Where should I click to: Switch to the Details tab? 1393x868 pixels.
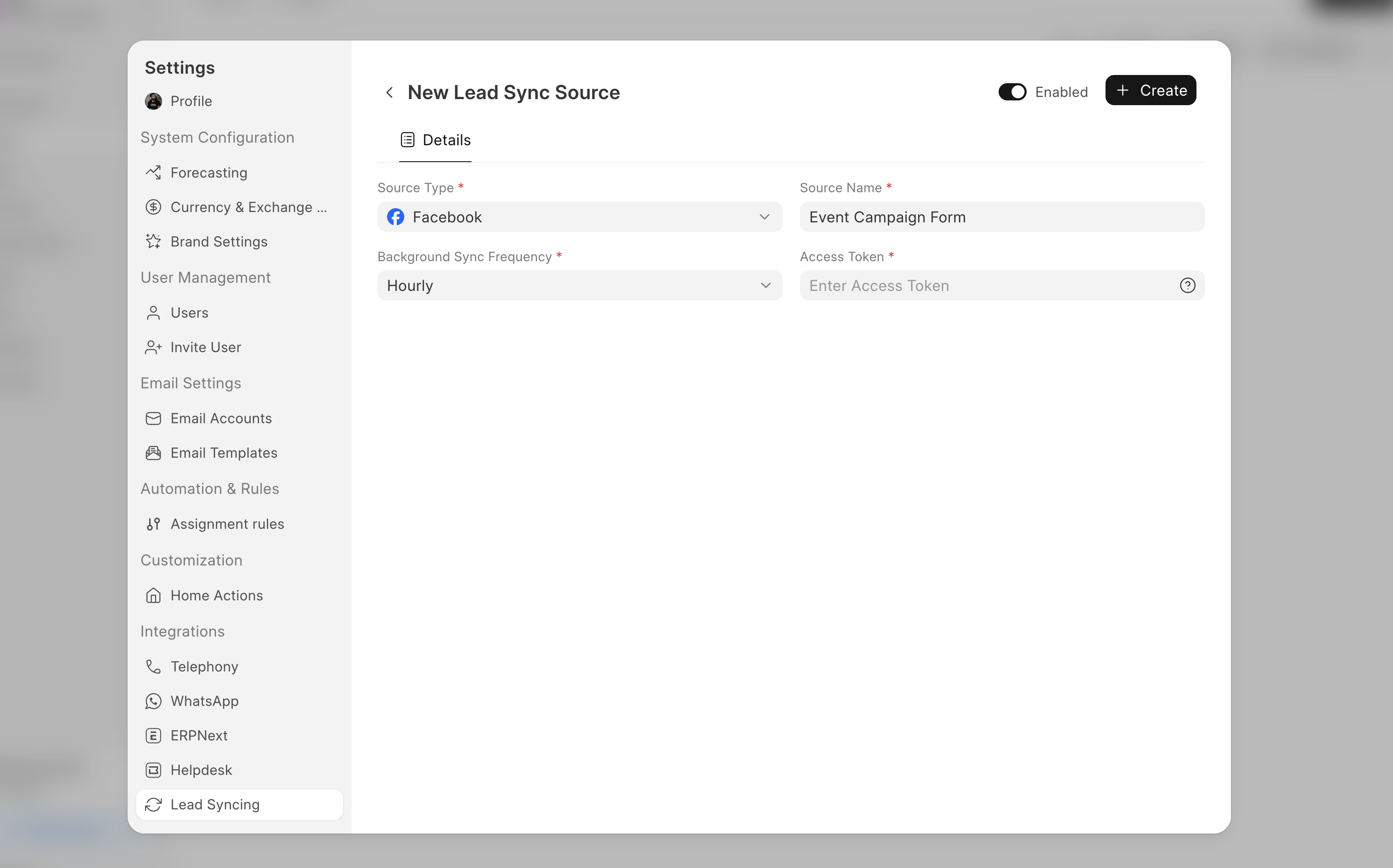coord(435,140)
